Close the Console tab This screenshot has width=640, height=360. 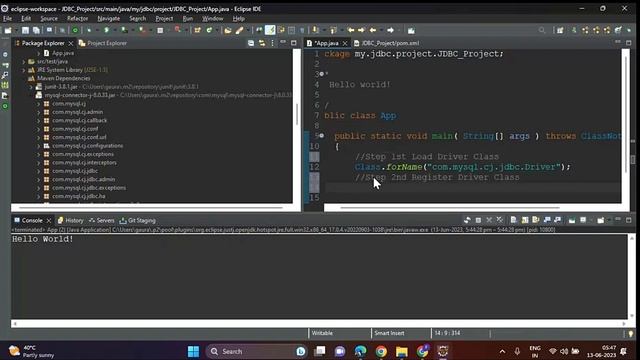(x=49, y=220)
